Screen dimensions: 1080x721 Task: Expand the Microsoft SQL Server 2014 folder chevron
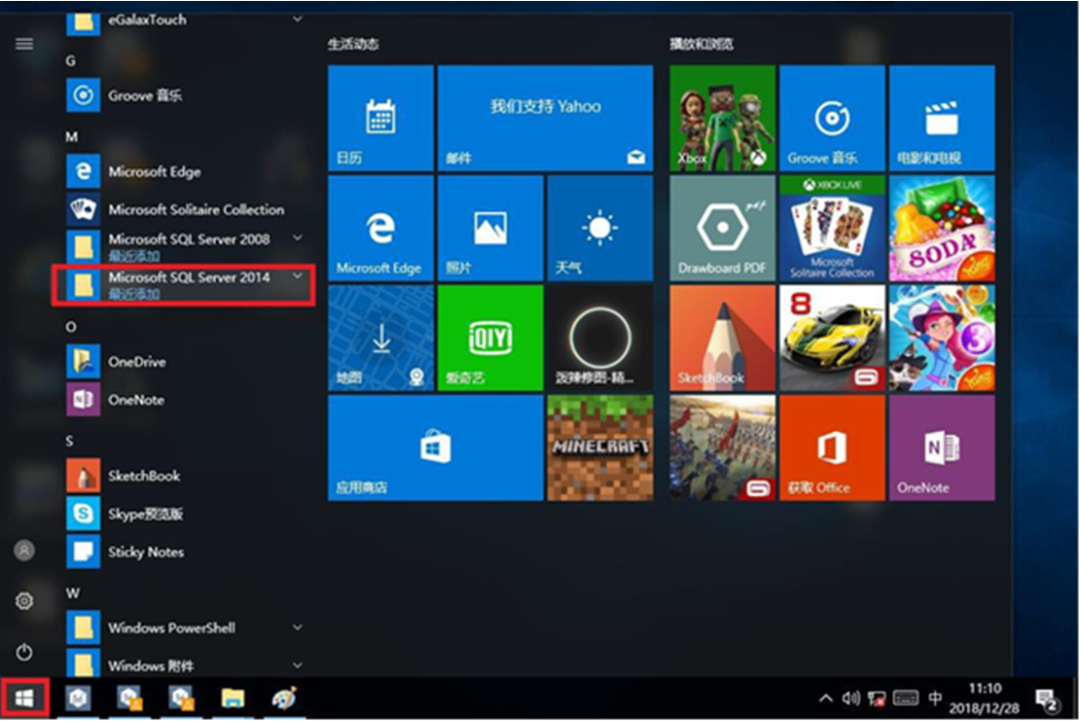point(298,275)
